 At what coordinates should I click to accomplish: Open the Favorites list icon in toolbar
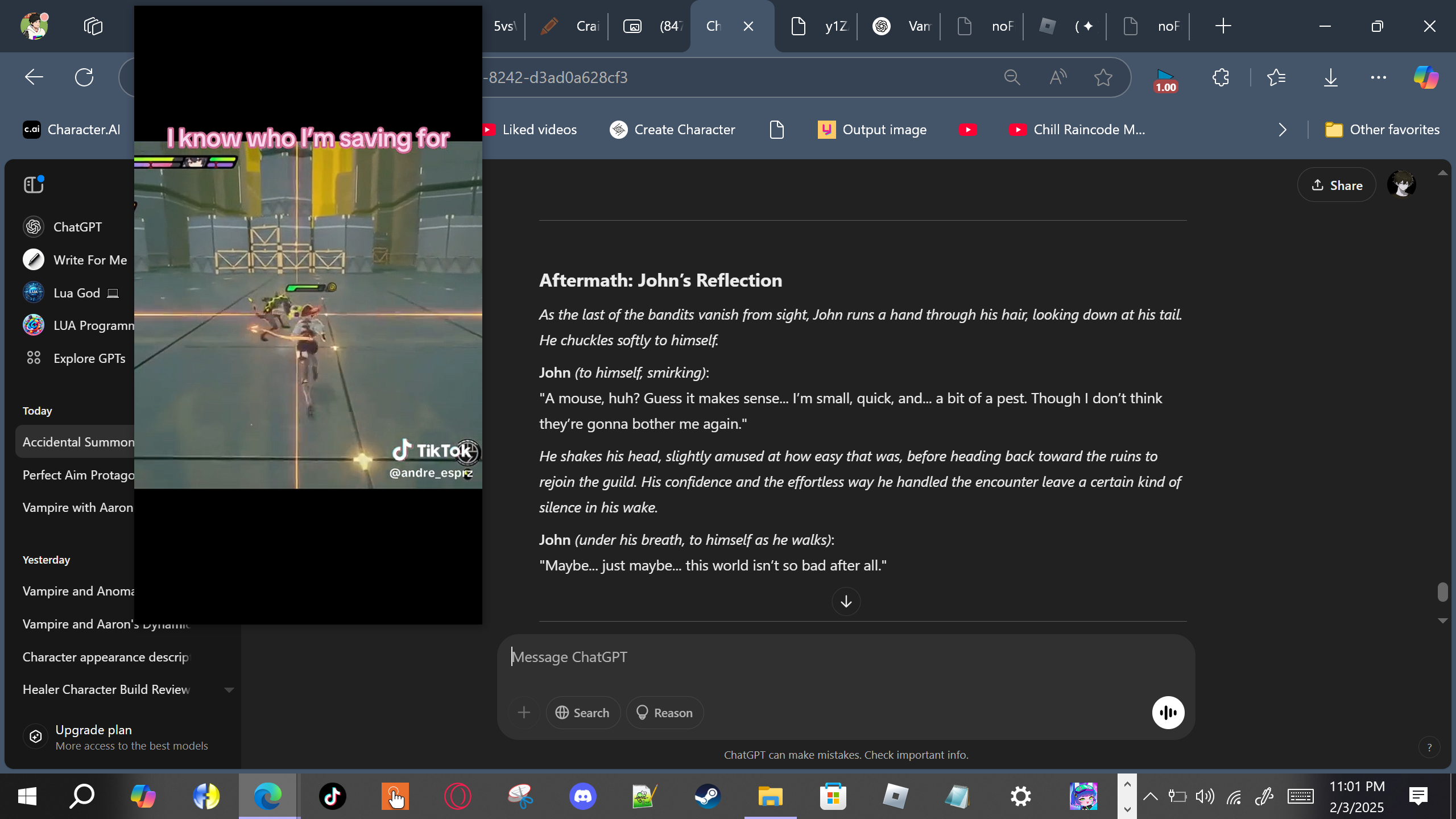[1277, 77]
